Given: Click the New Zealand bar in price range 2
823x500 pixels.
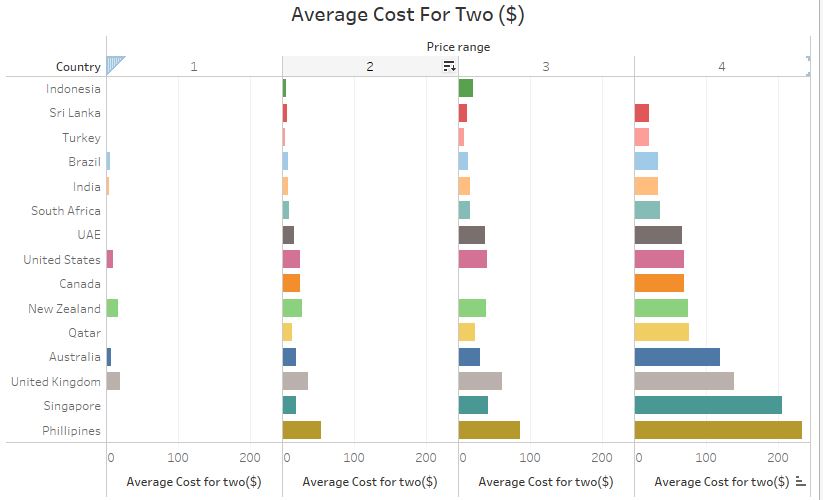Looking at the screenshot, I should (x=292, y=308).
